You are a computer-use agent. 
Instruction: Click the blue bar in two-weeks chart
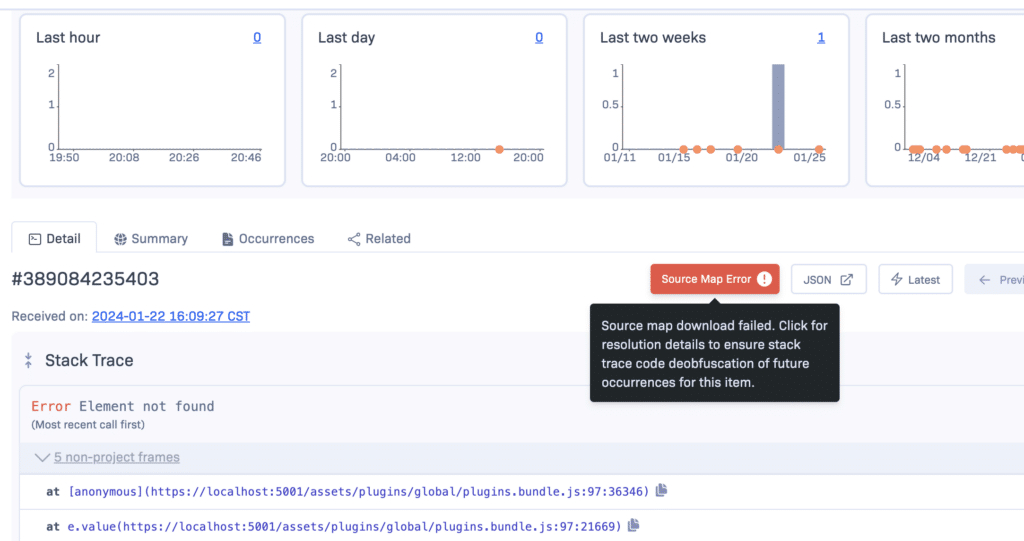[x=778, y=106]
